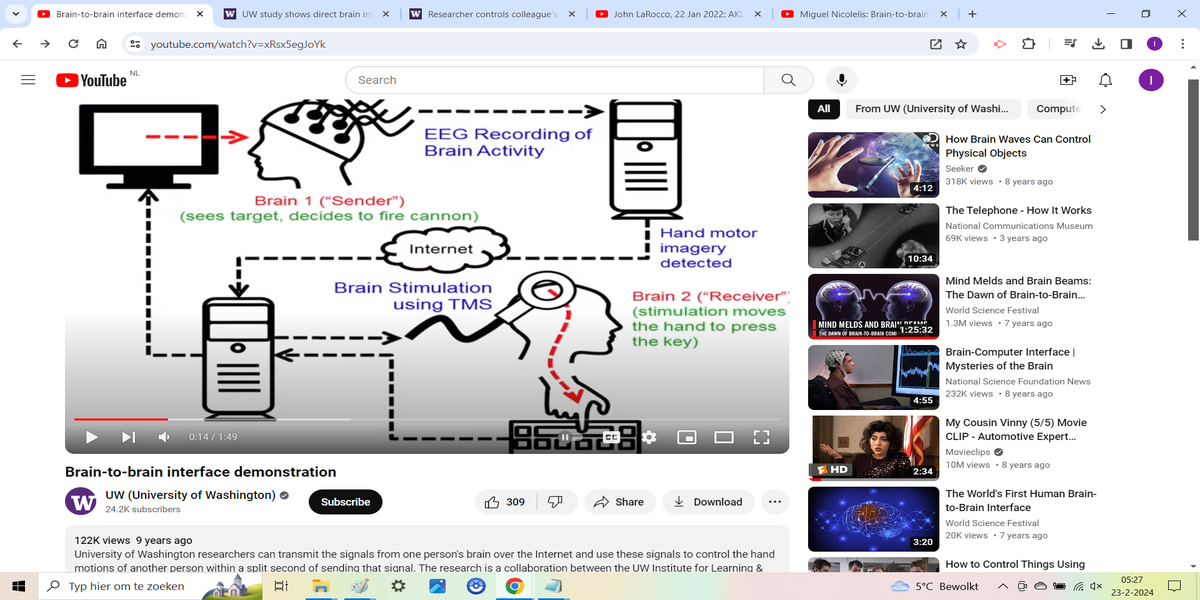The height and width of the screenshot is (600, 1200).
Task: Click the YouTube search field
Action: pos(554,80)
